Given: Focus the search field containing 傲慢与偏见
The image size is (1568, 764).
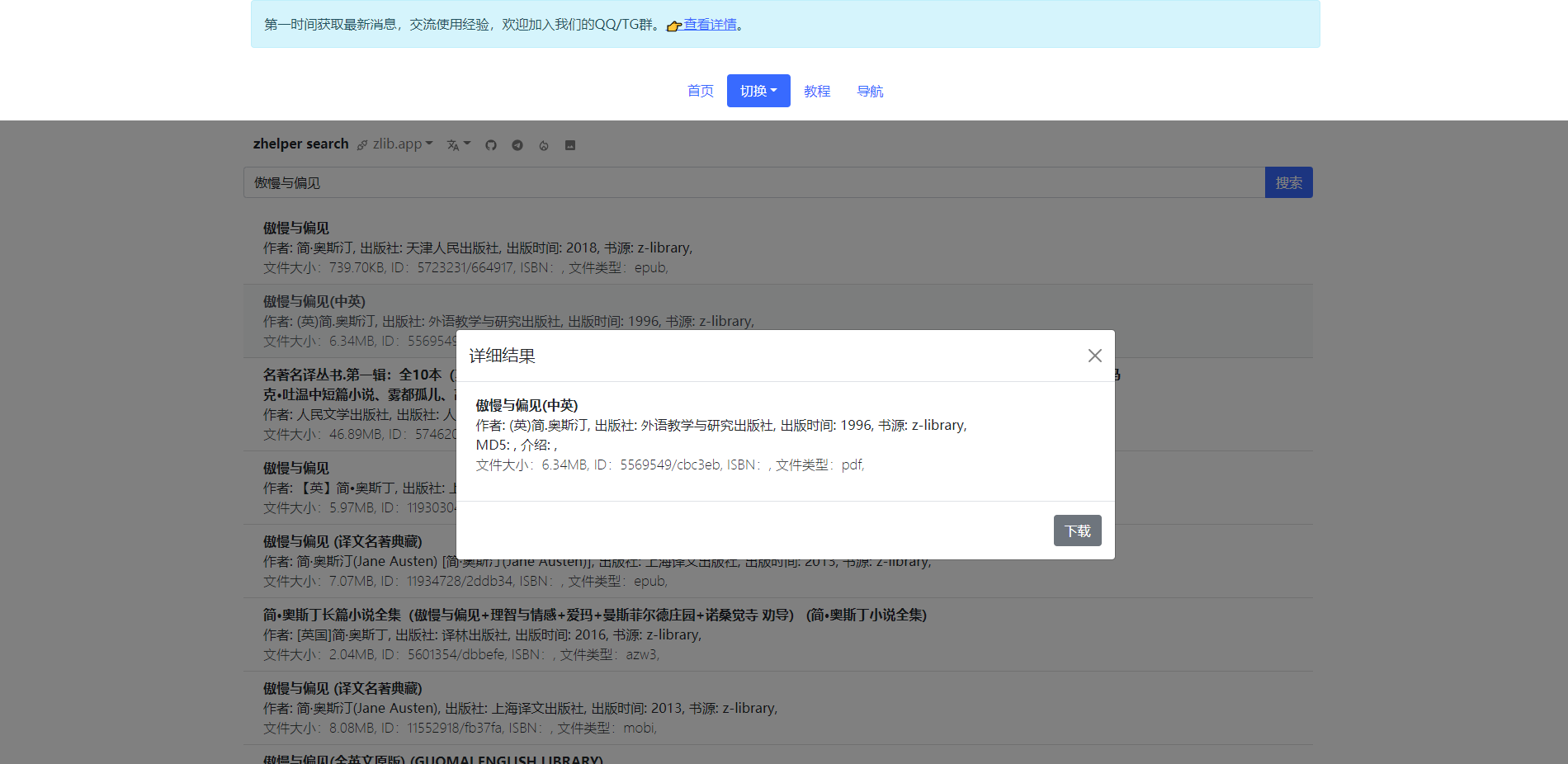Looking at the screenshot, I should pyautogui.click(x=754, y=182).
